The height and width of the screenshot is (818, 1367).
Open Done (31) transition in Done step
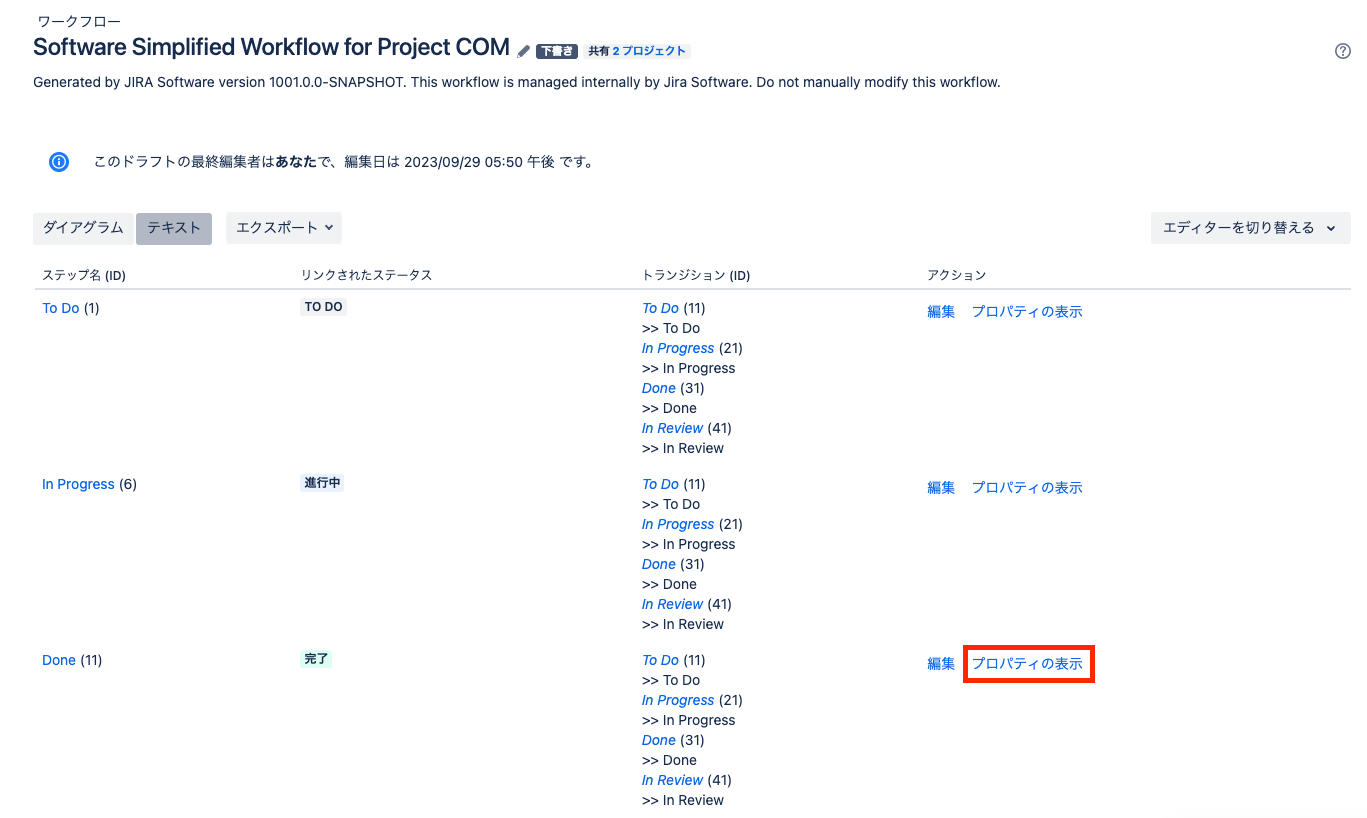pyautogui.click(x=659, y=740)
